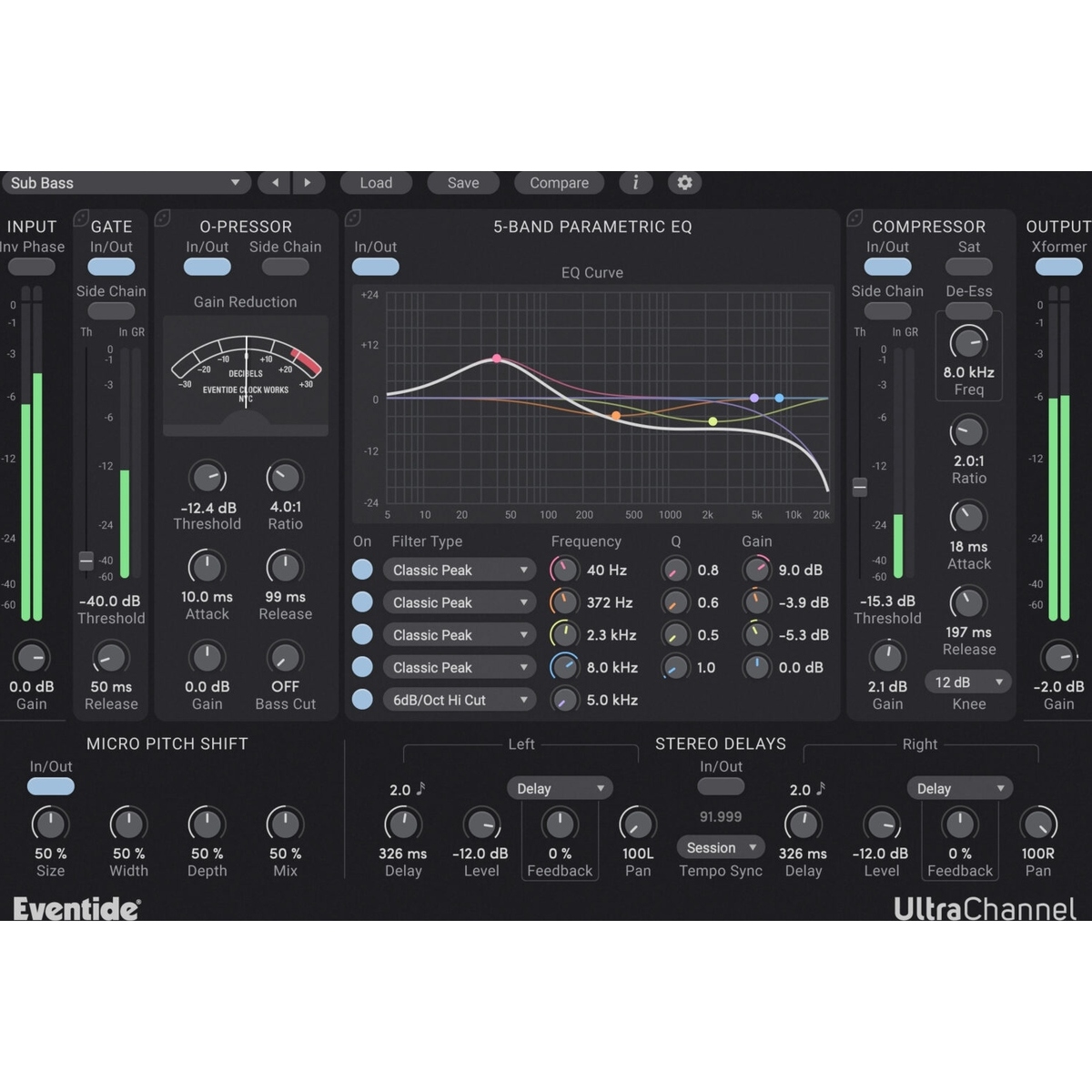Open the 6dB/Oct Hi Cut filter dropdown
The image size is (1092, 1092).
[459, 700]
